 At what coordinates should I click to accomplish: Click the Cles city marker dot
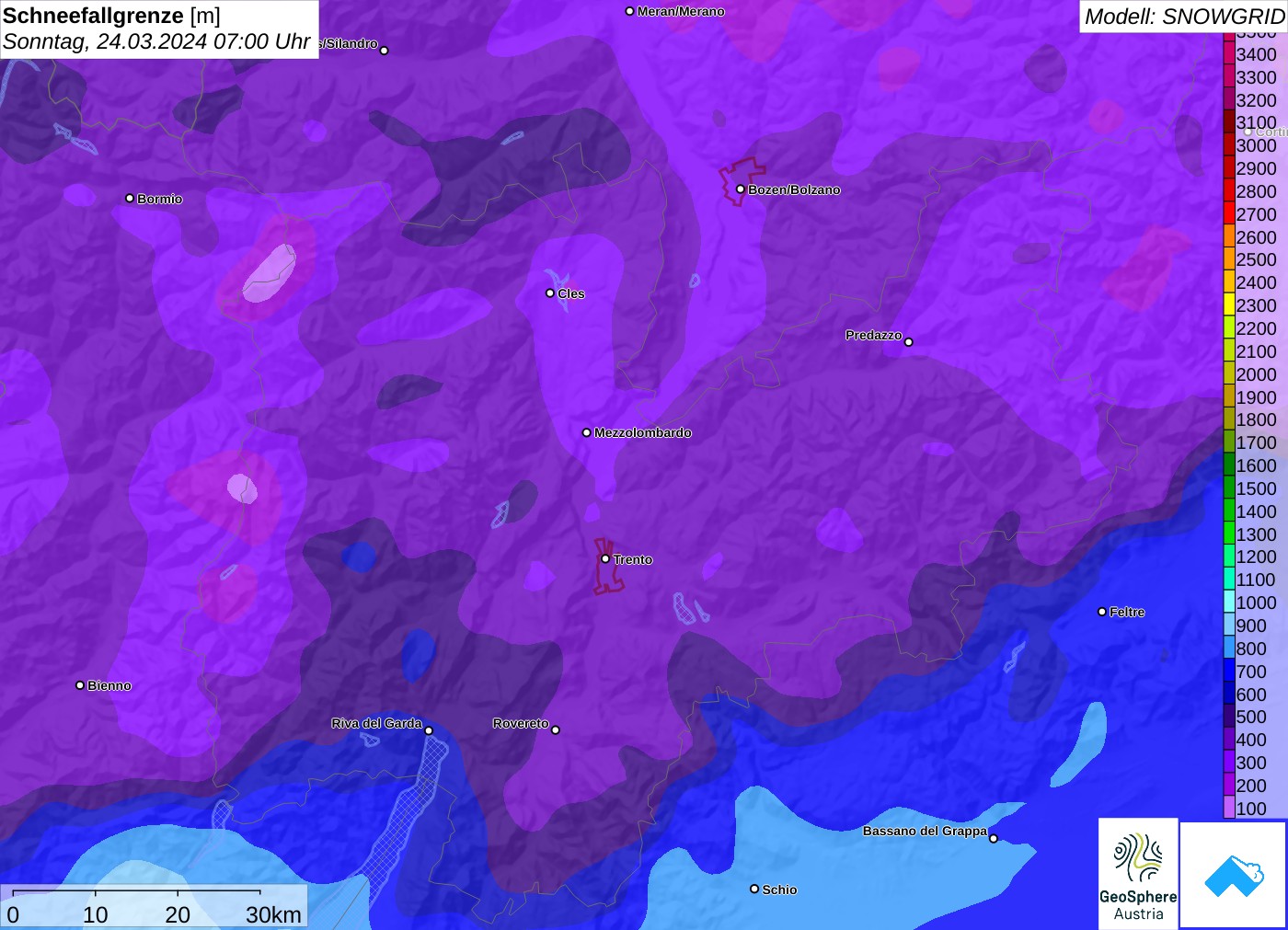tap(550, 293)
